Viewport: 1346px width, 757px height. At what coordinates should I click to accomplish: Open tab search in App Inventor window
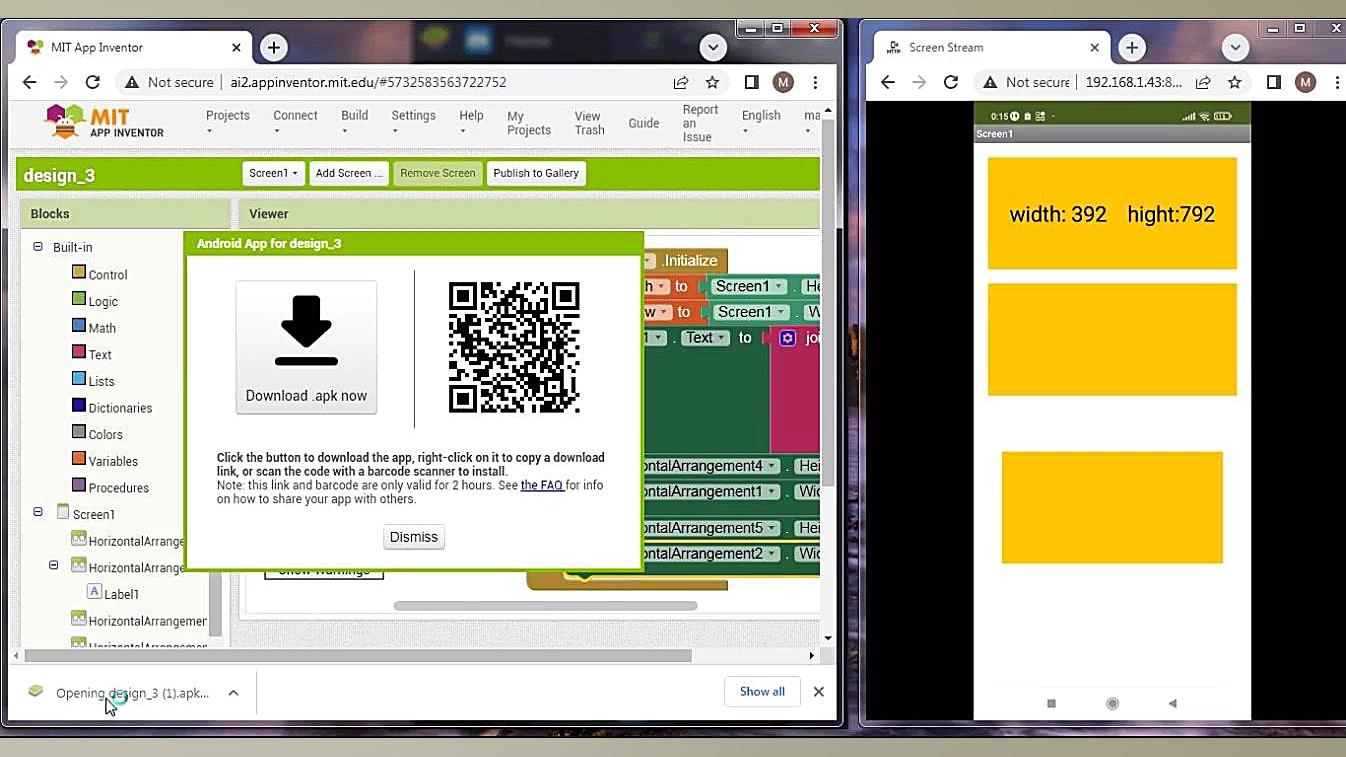713,47
